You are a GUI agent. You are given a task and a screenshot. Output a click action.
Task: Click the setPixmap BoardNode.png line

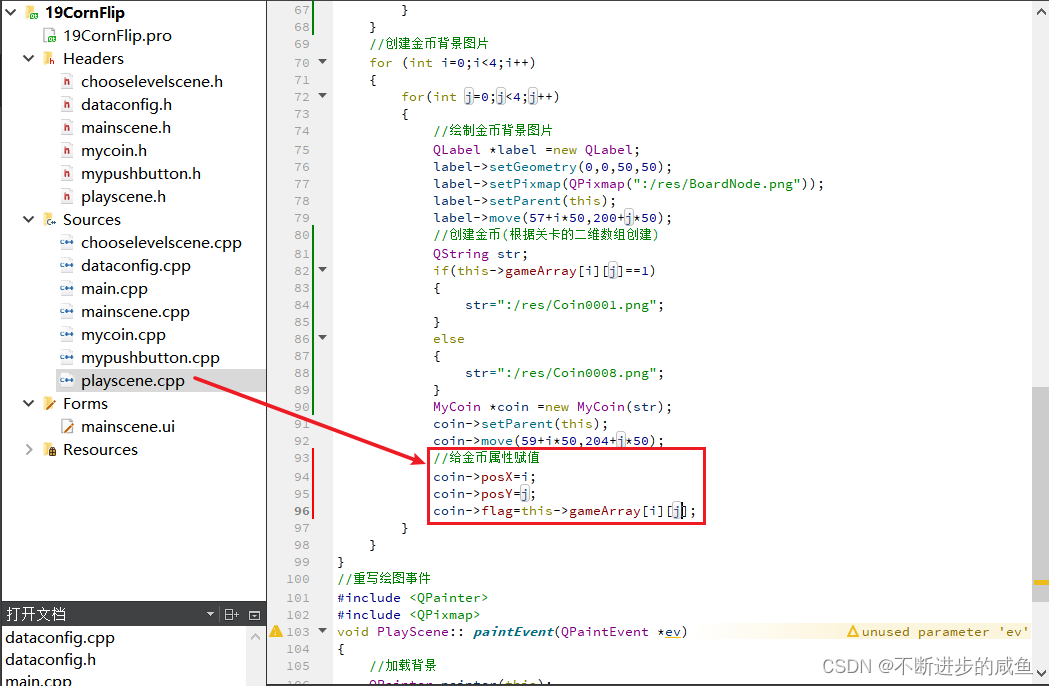point(628,183)
